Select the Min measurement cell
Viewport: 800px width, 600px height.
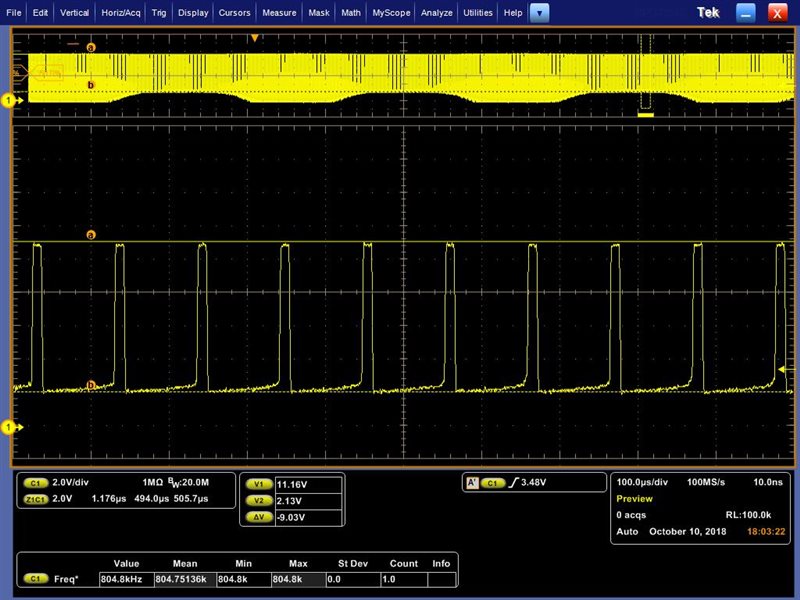(243, 580)
